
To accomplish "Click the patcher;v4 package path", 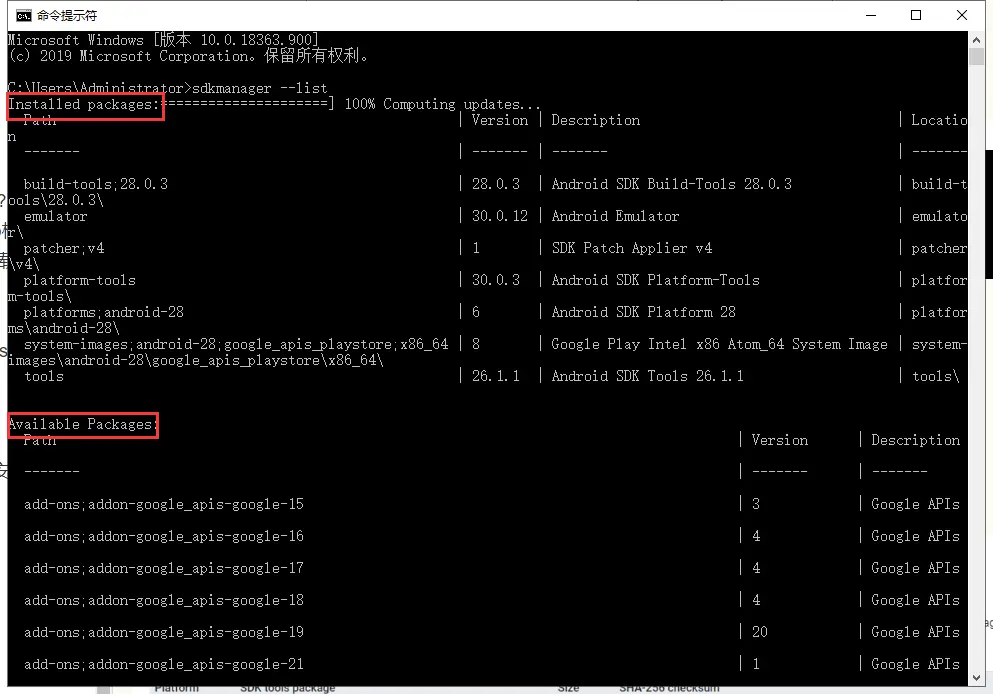I will [x=64, y=248].
